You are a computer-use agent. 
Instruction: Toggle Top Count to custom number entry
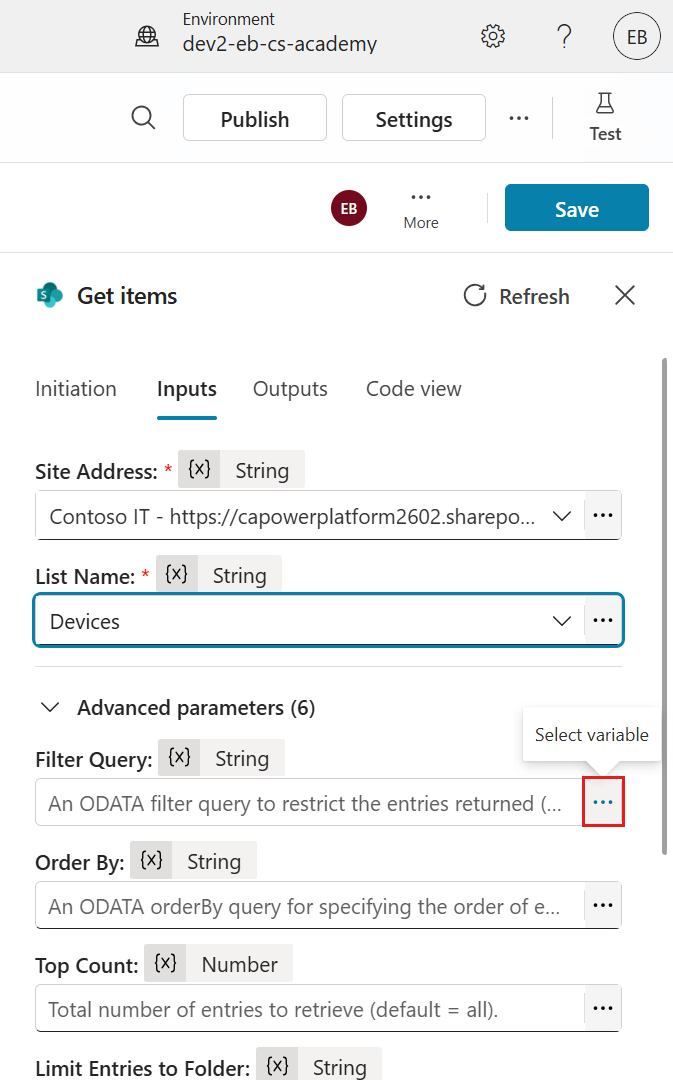(603, 1008)
